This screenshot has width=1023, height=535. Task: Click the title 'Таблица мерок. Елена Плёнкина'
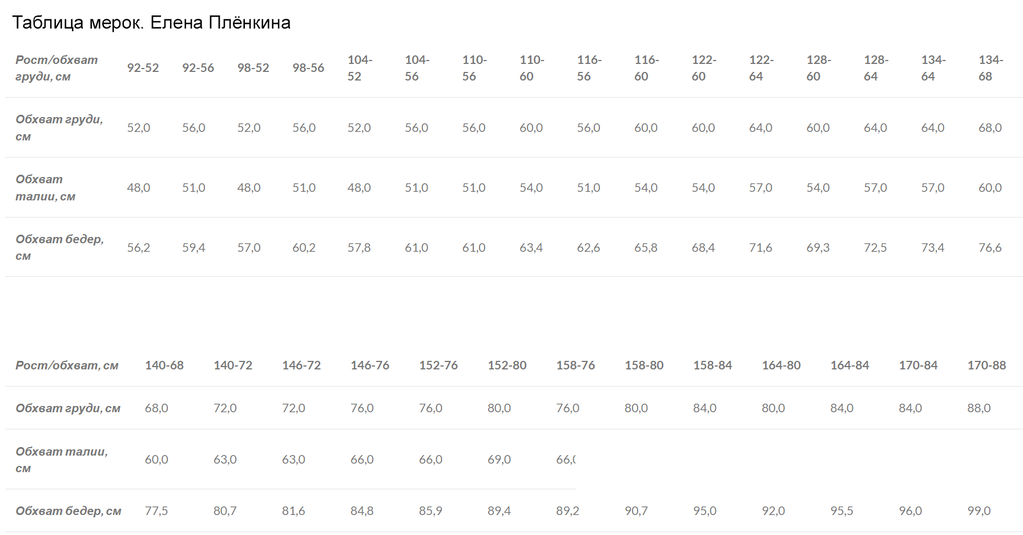click(x=151, y=23)
